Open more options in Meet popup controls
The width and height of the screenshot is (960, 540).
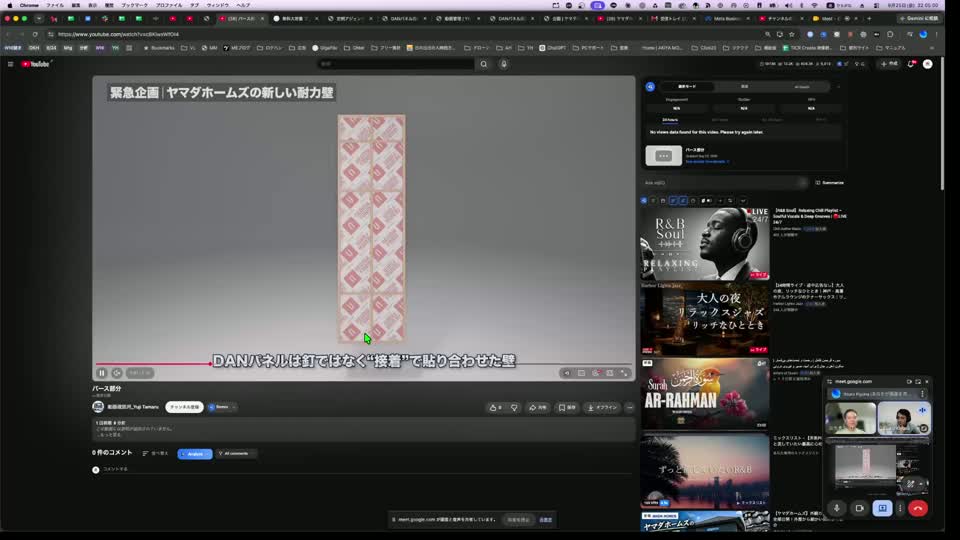(900, 508)
